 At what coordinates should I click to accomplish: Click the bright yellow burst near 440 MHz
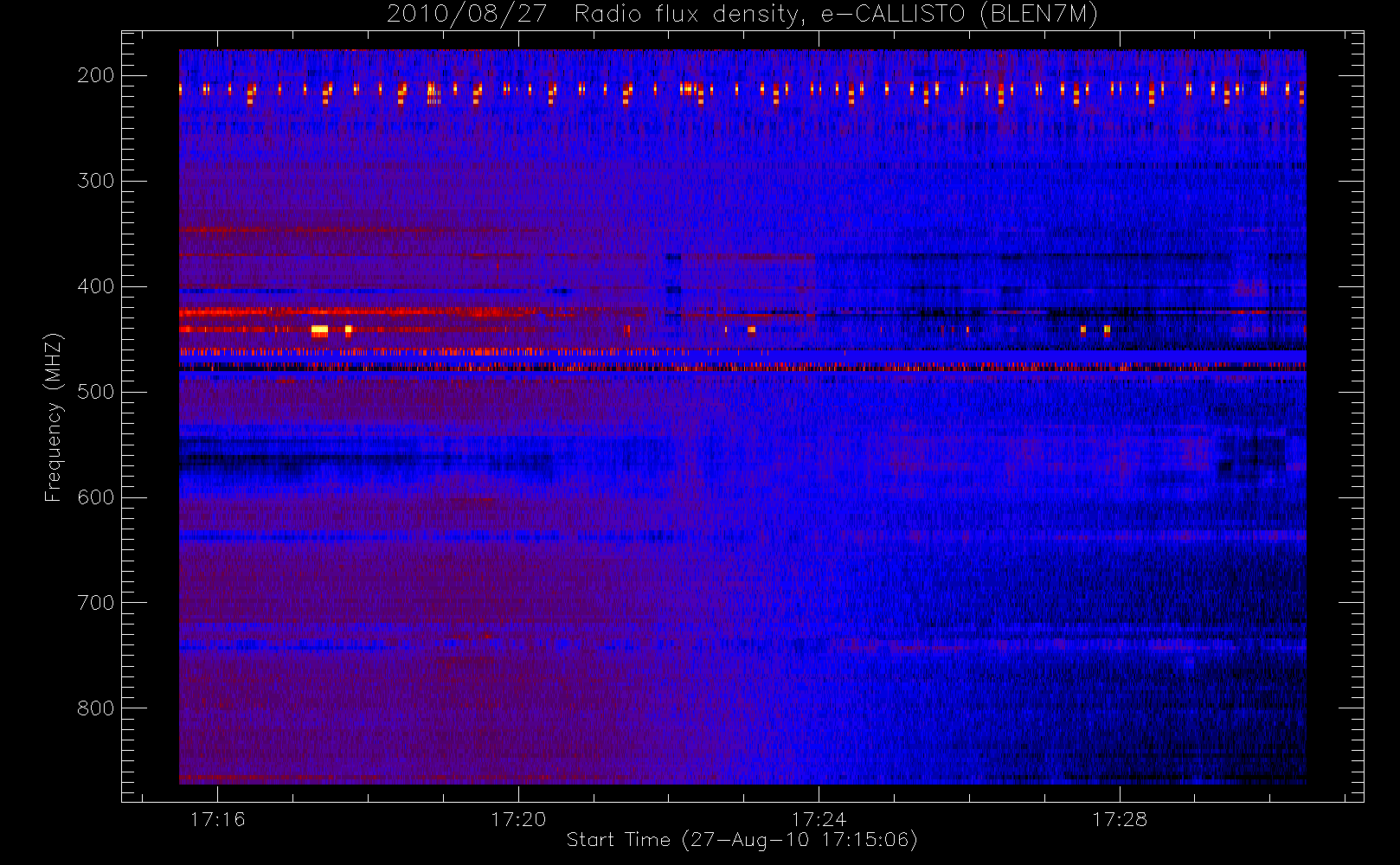tap(319, 330)
